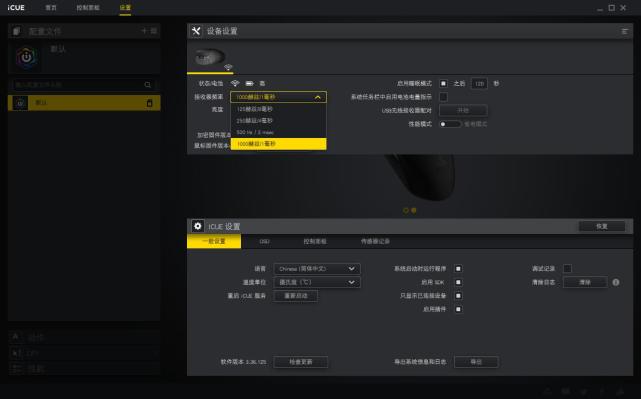The width and height of the screenshot is (641, 399).
Task: Open the language dropdown showing Chinese
Action: 317,269
